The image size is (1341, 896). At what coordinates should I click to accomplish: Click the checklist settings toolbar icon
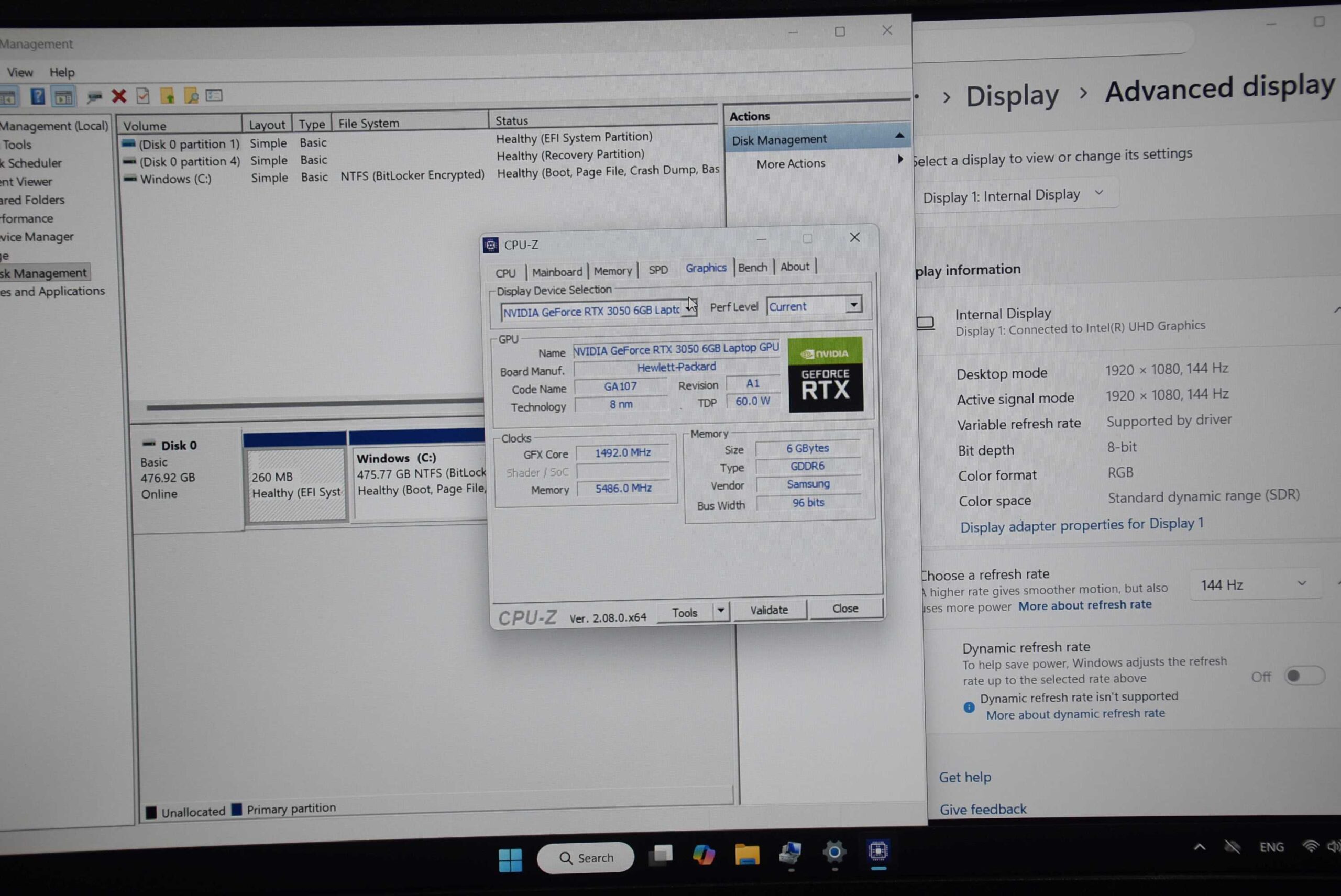(214, 95)
